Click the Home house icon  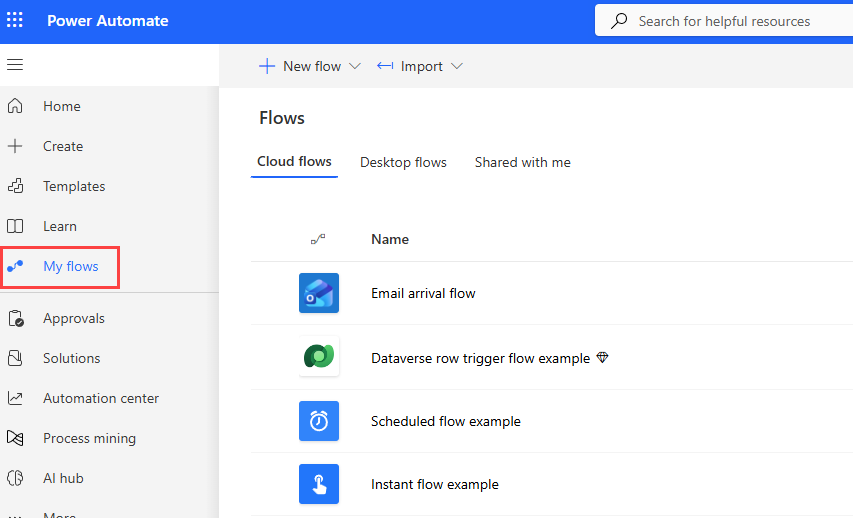tap(15, 106)
